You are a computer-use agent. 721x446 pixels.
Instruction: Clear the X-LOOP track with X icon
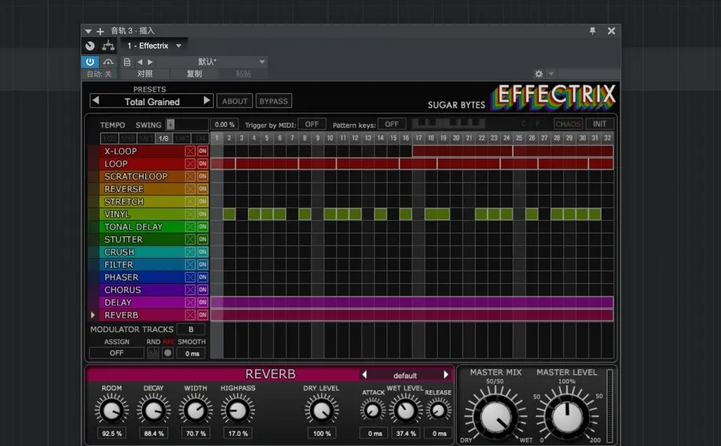point(190,151)
